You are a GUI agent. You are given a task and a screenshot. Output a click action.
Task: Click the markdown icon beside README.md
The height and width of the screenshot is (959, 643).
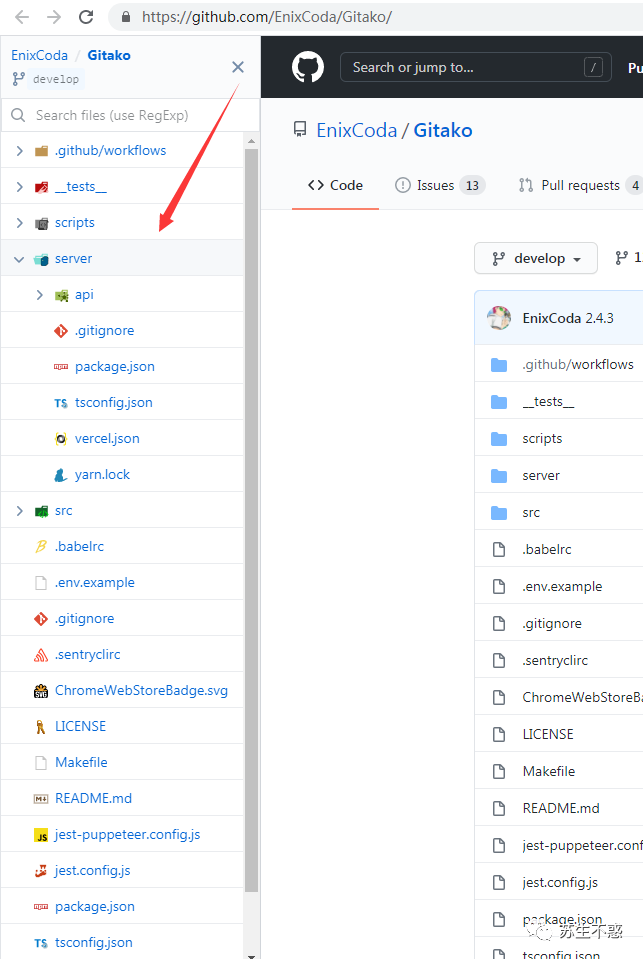click(x=41, y=799)
